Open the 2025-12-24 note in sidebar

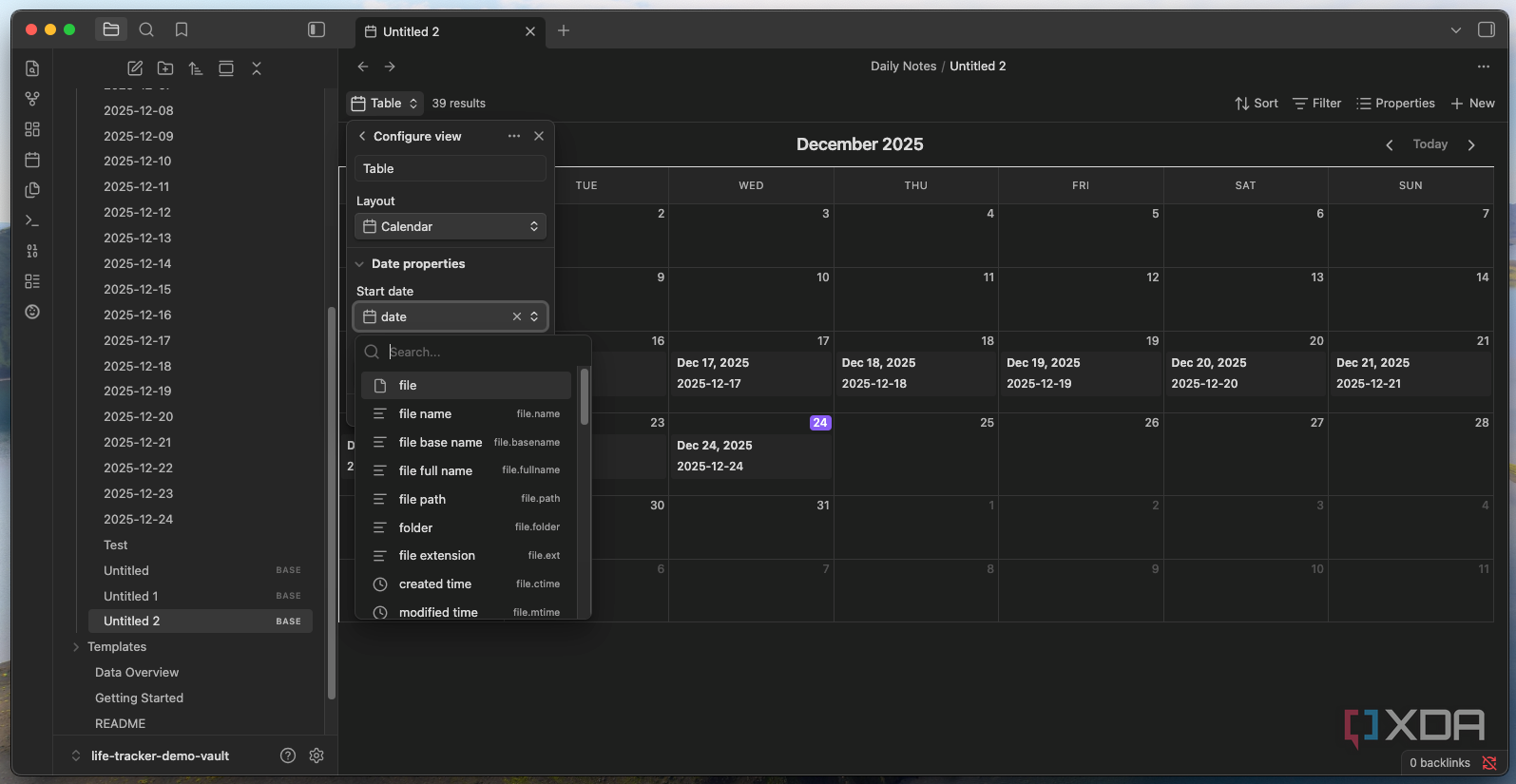click(x=138, y=519)
